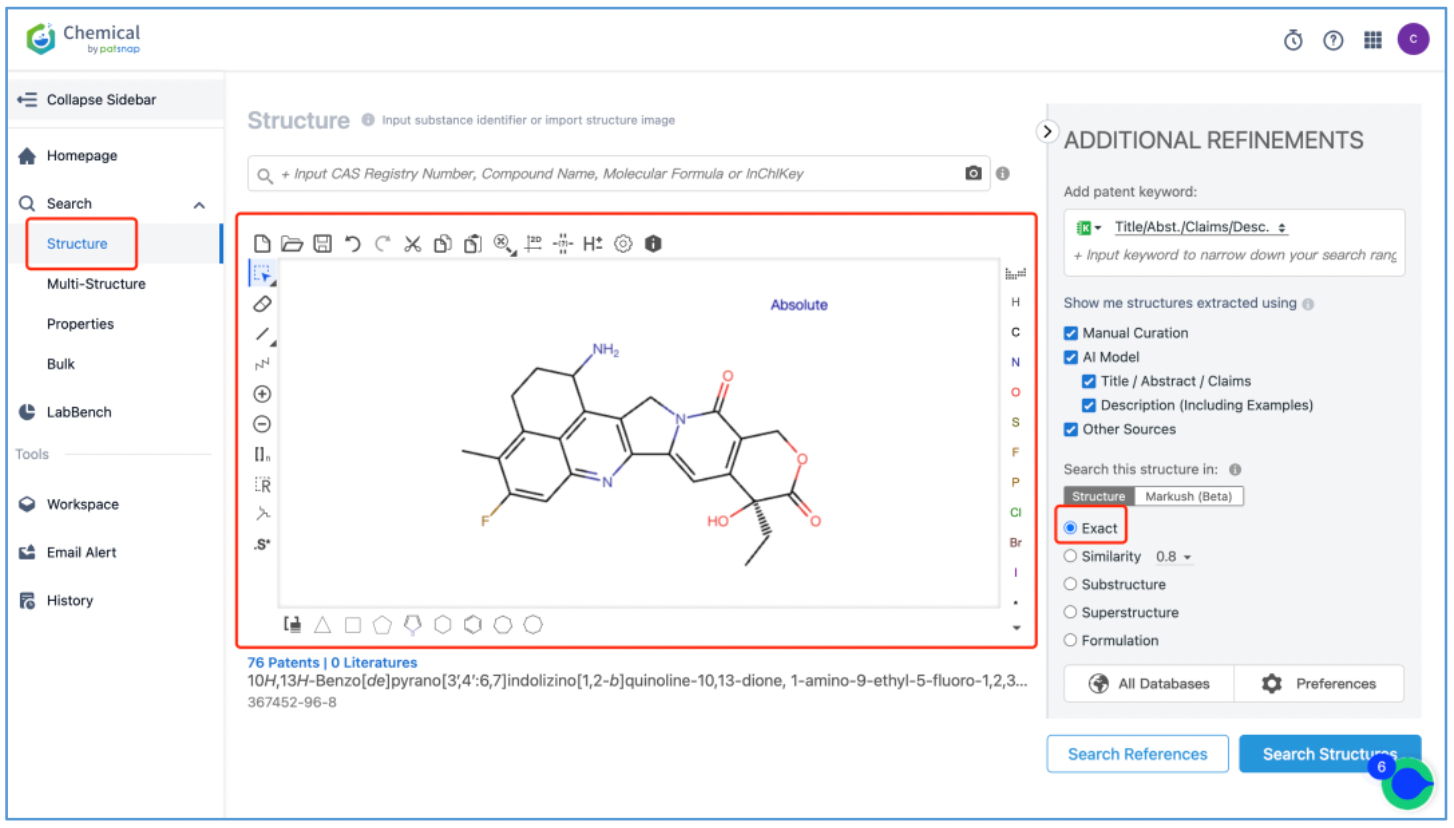Select the Substructure radio option
The width and height of the screenshot is (1454, 828).
click(x=1071, y=584)
